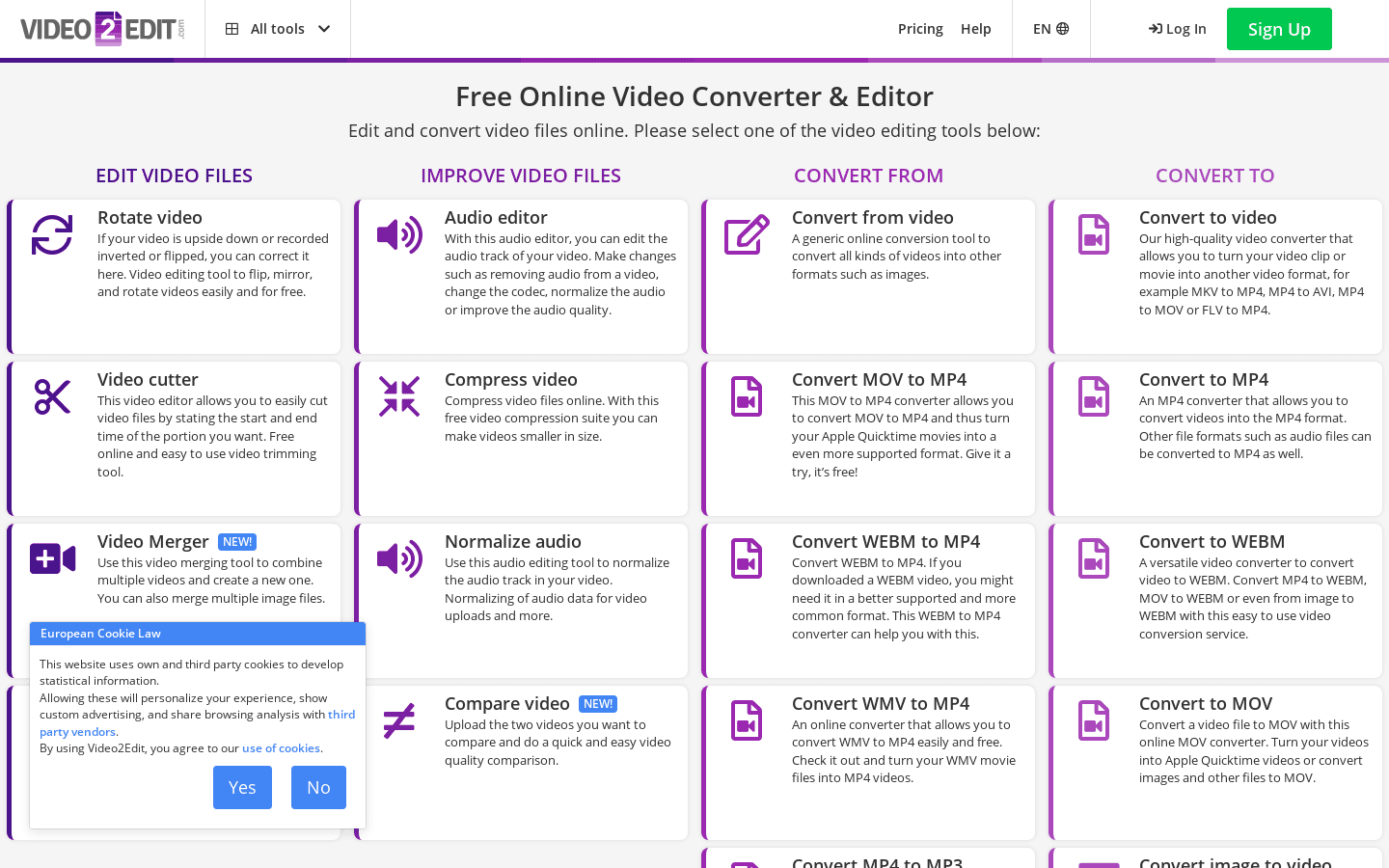The width and height of the screenshot is (1389, 868).
Task: Accept cookies with the Yes button
Action: 242,787
